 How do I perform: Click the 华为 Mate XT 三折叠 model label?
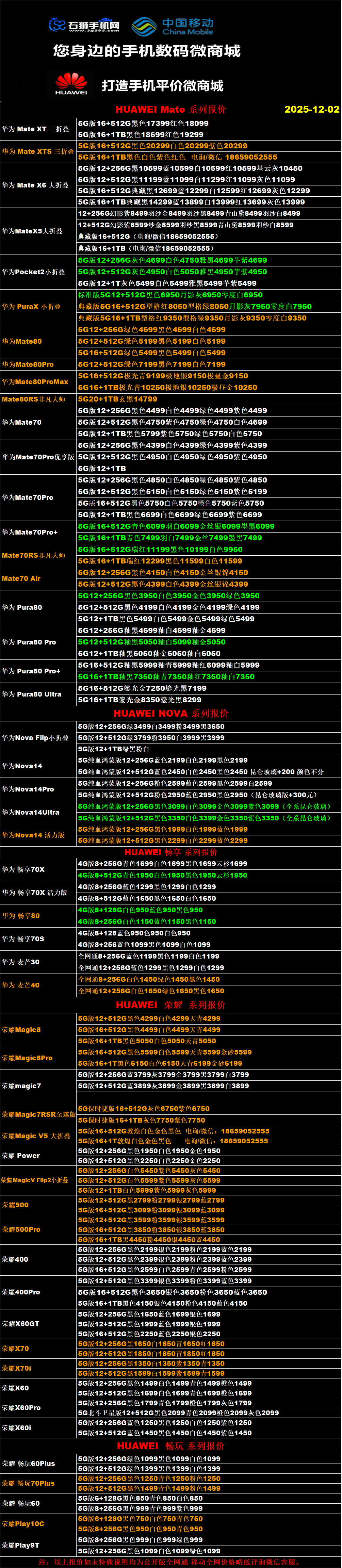click(35, 129)
